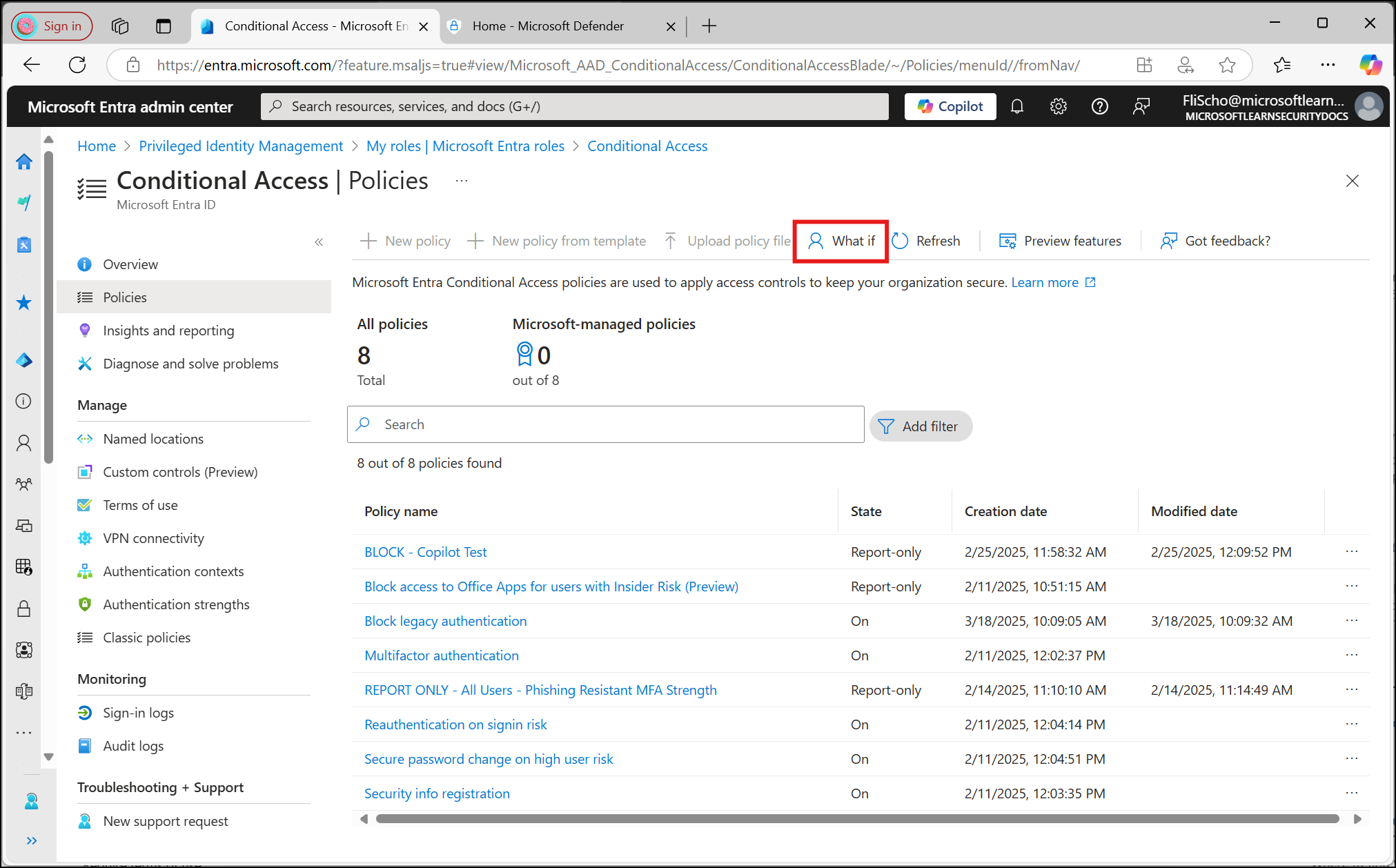Image resolution: width=1396 pixels, height=868 pixels.
Task: Click the Refresh icon in toolbar
Action: [x=900, y=241]
